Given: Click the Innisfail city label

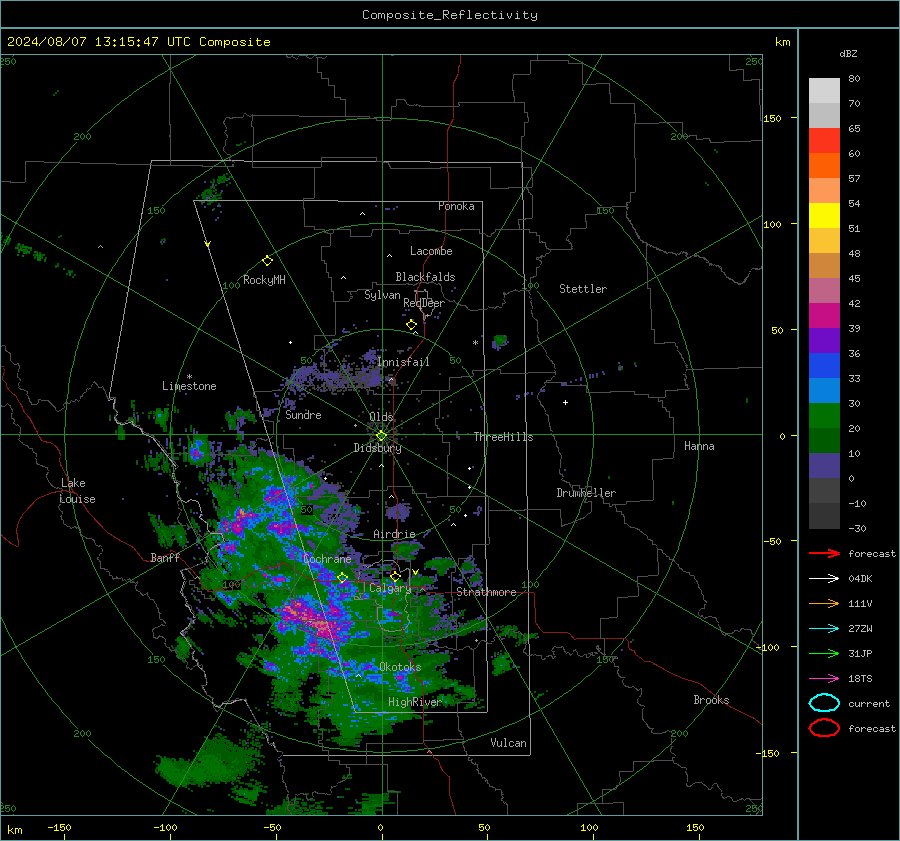Looking at the screenshot, I should 404,362.
